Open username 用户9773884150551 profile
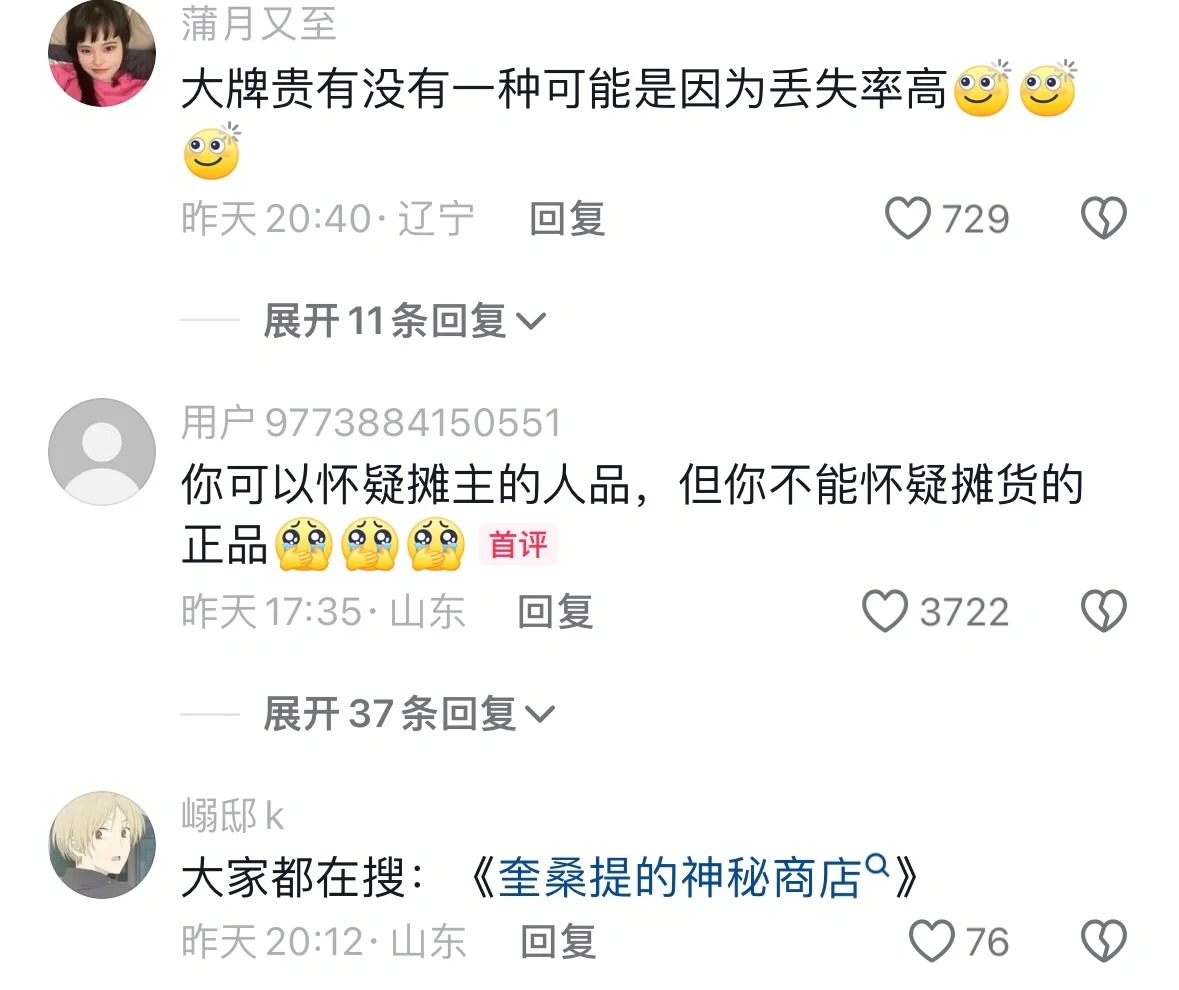The height and width of the screenshot is (990, 1179). [371, 422]
